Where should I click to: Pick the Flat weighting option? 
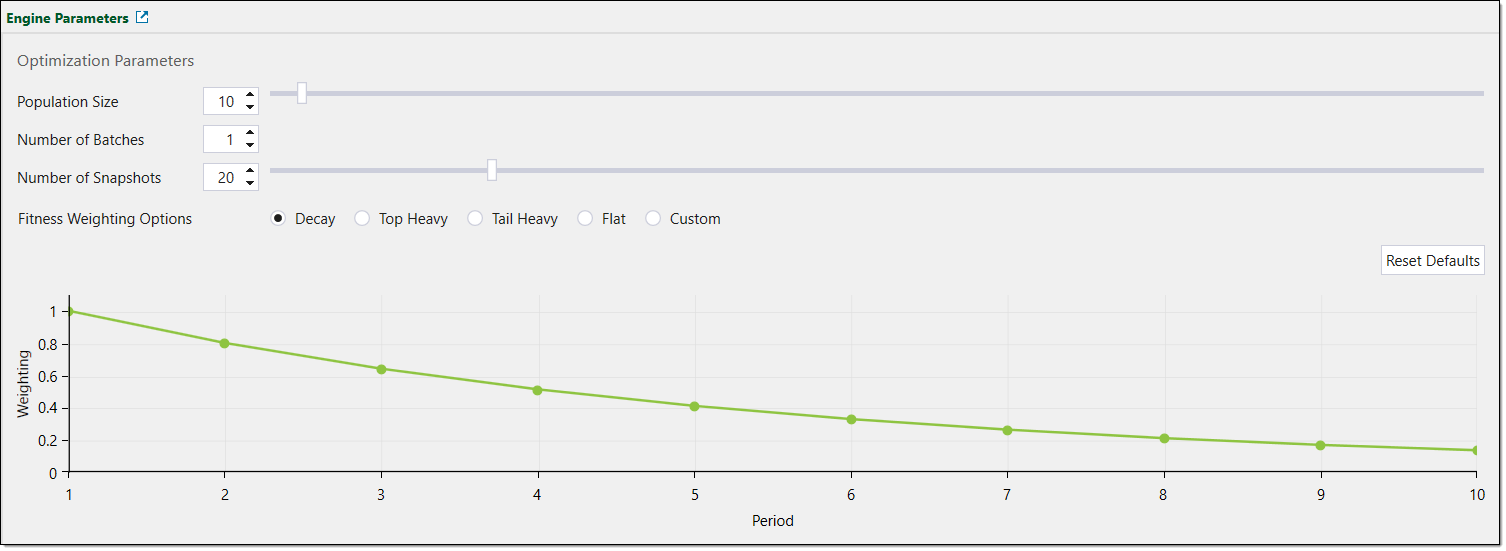(x=585, y=219)
